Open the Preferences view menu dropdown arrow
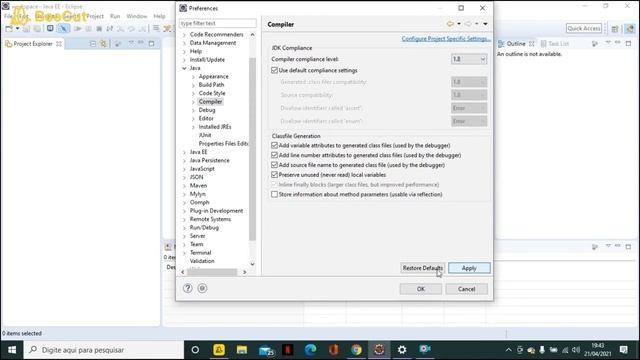The height and width of the screenshot is (360, 640). tap(485, 24)
